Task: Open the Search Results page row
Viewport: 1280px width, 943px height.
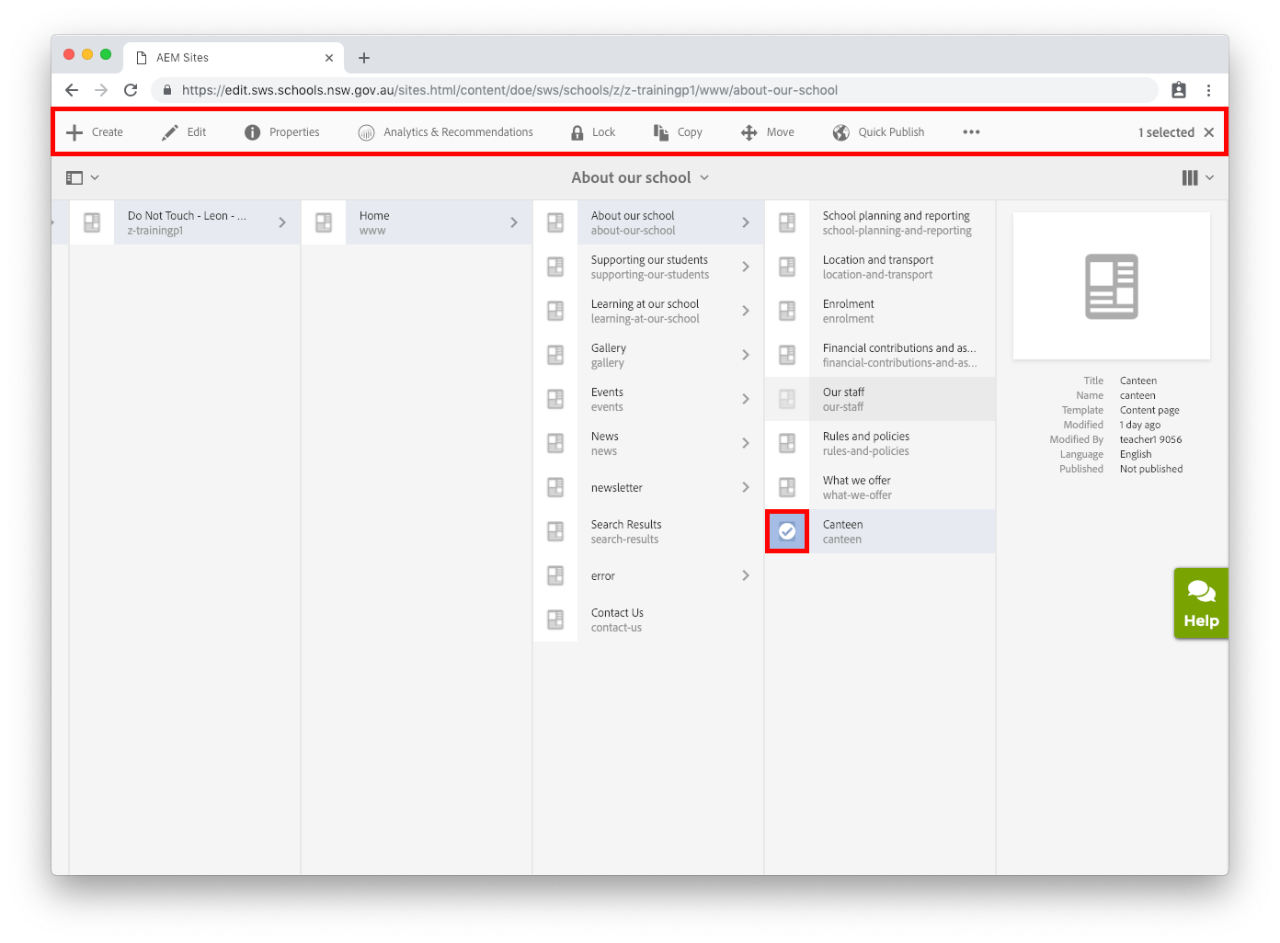Action: pos(648,531)
